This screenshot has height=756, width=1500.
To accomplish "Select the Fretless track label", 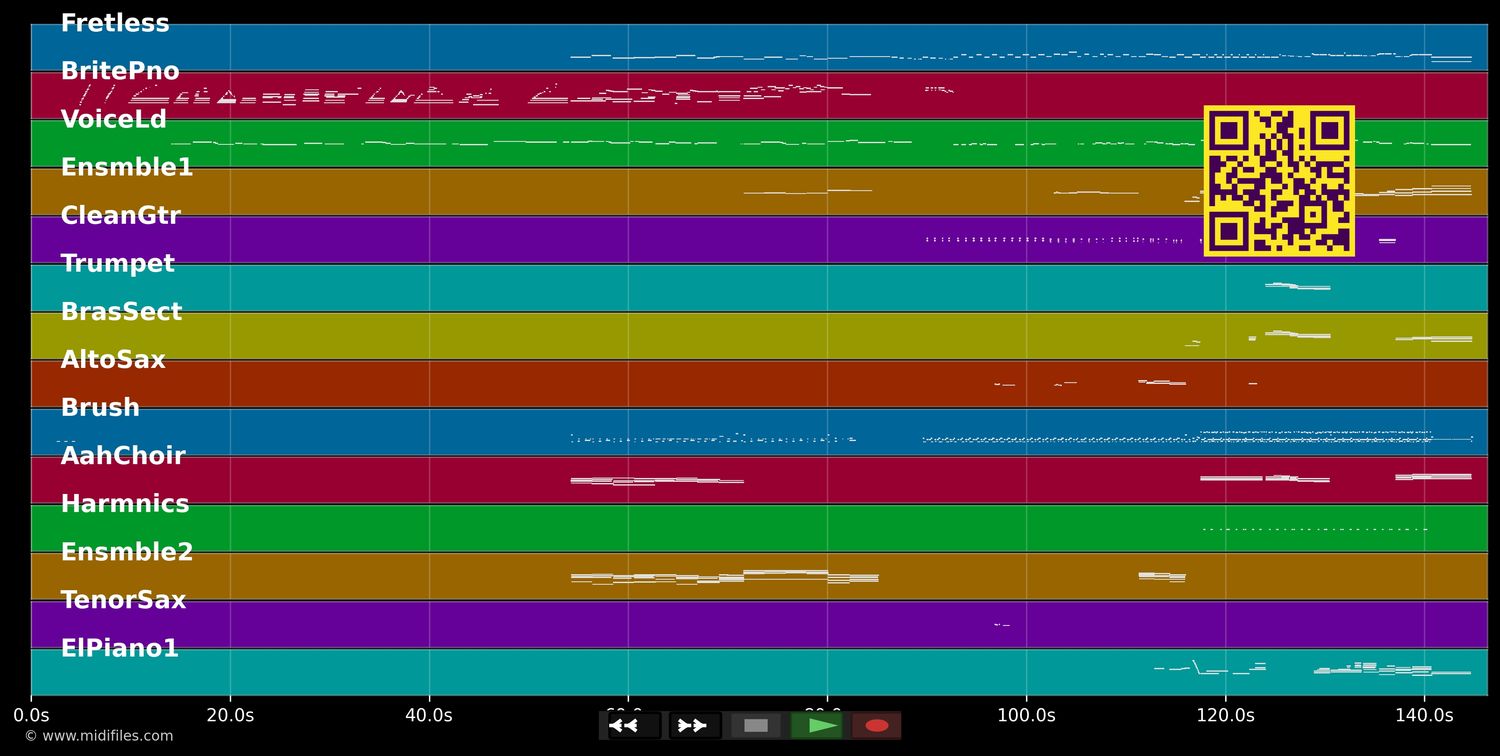I will click(x=115, y=24).
